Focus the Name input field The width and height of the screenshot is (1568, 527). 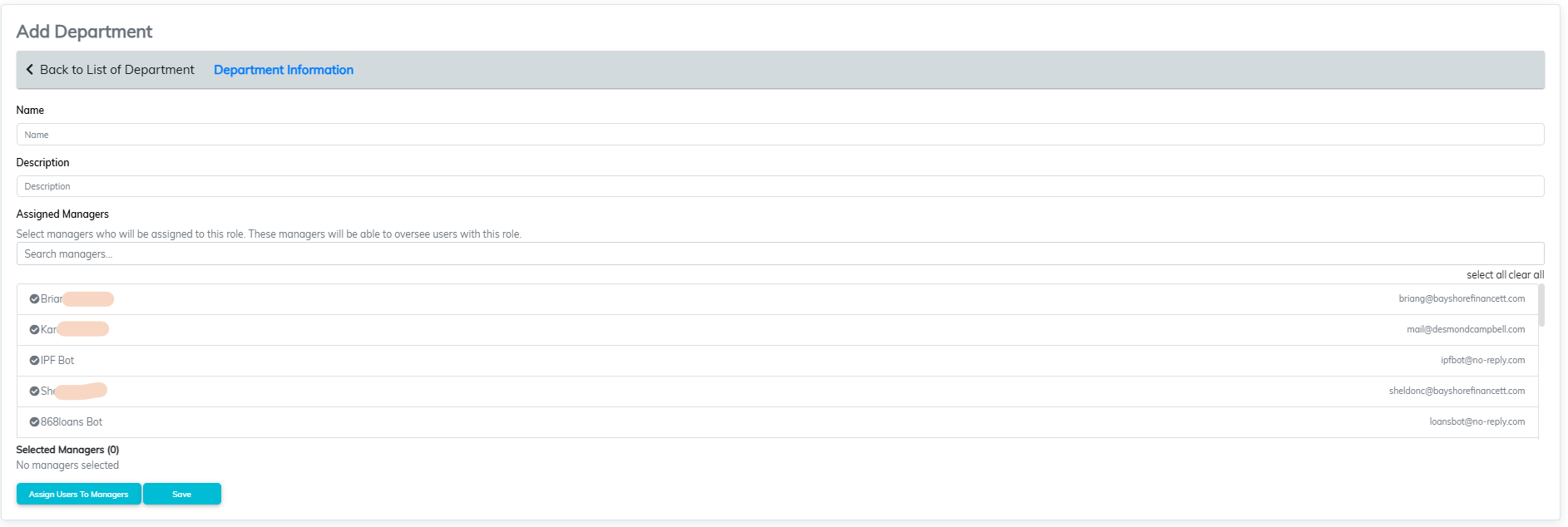(779, 135)
